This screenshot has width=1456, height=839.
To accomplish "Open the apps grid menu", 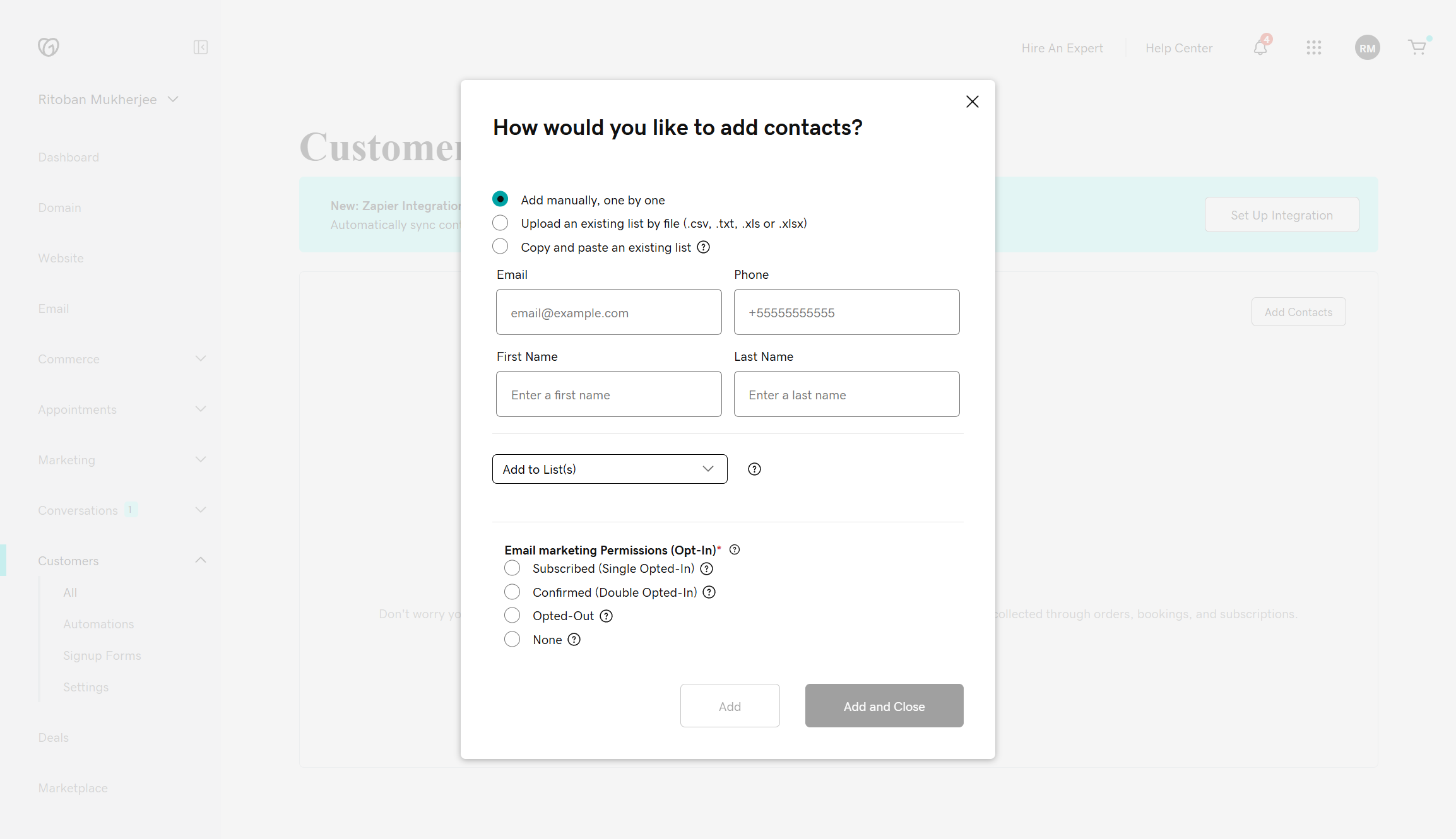I will pos(1314,47).
